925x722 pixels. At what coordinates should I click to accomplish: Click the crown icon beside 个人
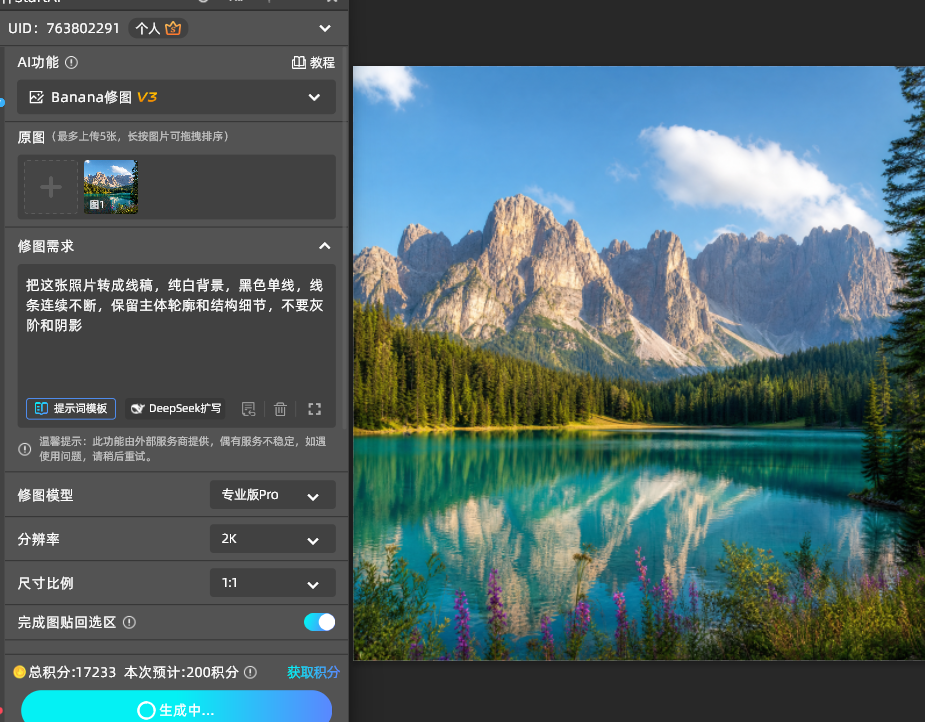click(x=173, y=28)
